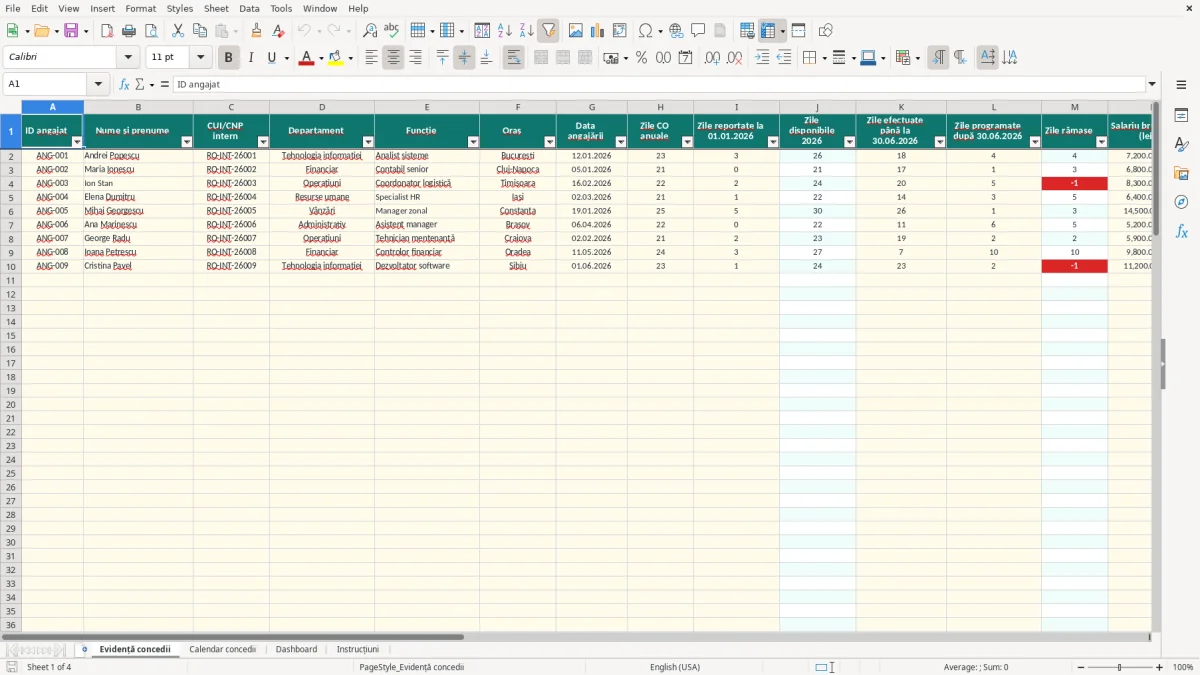Apply the yellow background color swatch

[336, 58]
